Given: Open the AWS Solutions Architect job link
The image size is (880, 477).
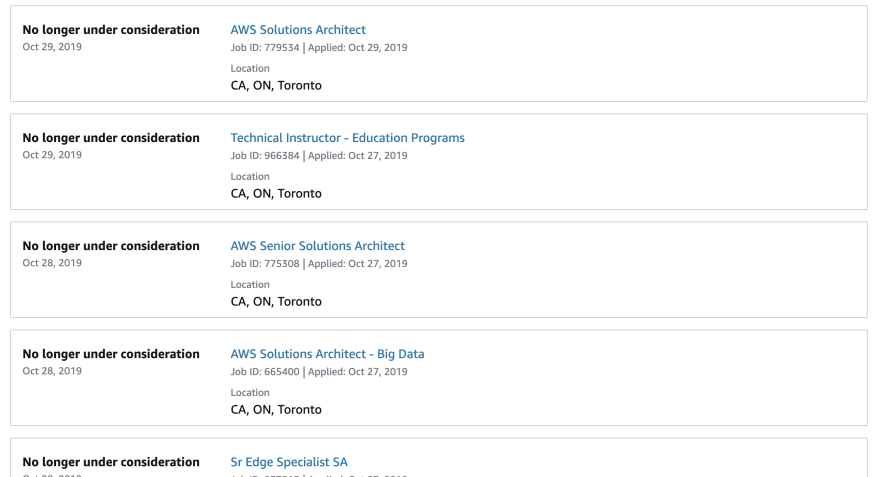Looking at the screenshot, I should [x=298, y=30].
